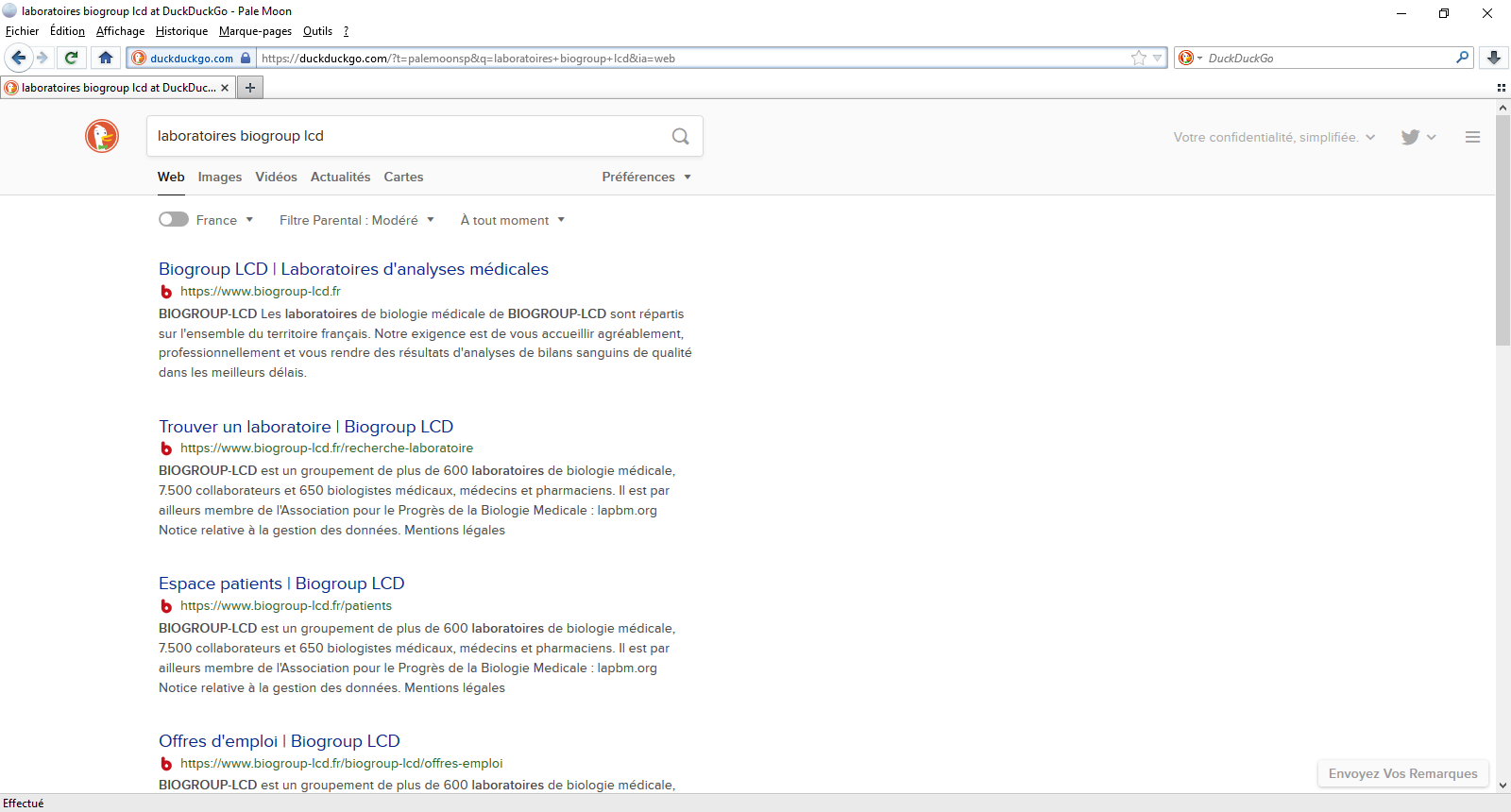Open Espace patients | Biogroup LCD link
The height and width of the screenshot is (812, 1511).
tap(281, 584)
